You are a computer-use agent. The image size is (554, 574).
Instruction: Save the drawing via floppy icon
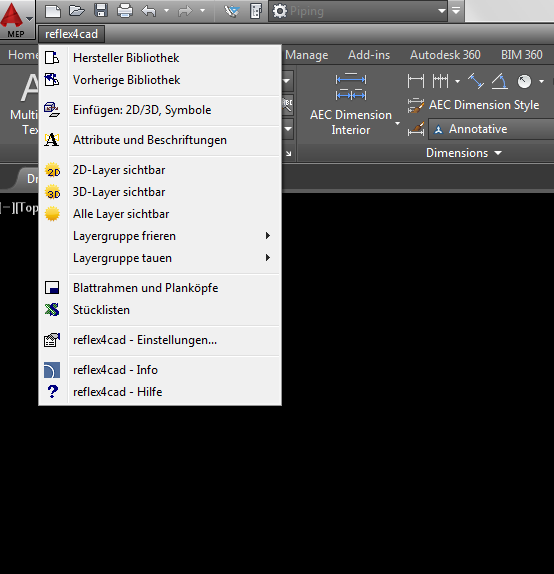pos(101,11)
